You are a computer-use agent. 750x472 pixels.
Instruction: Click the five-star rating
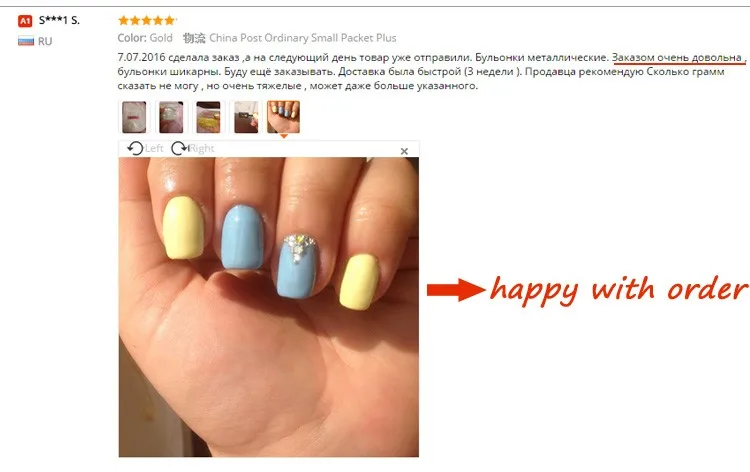coord(147,20)
